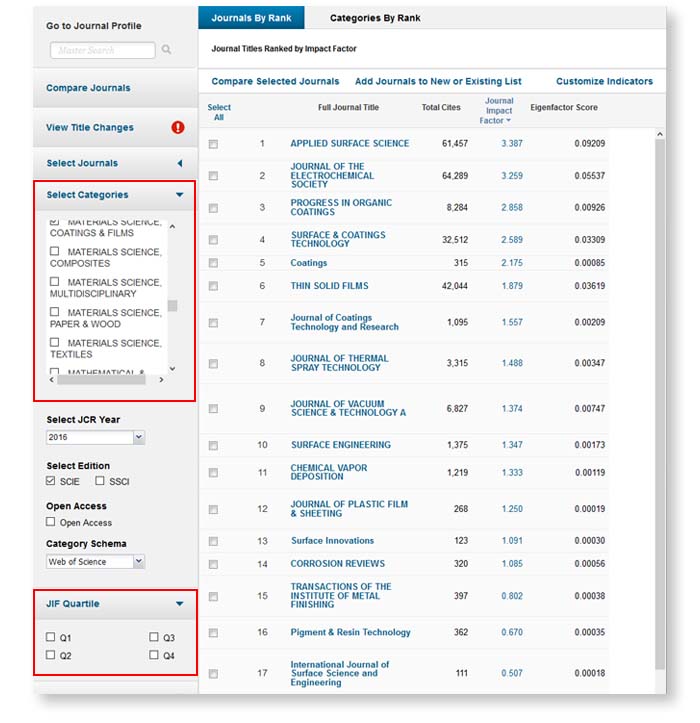Click Select All column header
The width and height of the screenshot is (700, 723).
pos(219,112)
